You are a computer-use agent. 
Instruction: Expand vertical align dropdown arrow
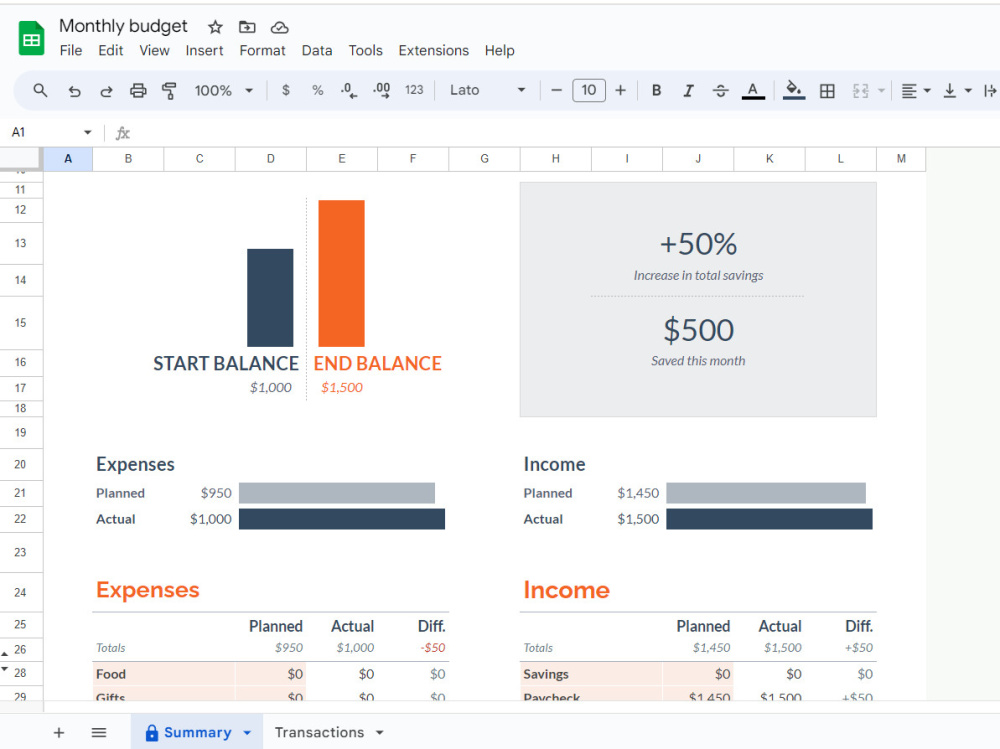968,91
